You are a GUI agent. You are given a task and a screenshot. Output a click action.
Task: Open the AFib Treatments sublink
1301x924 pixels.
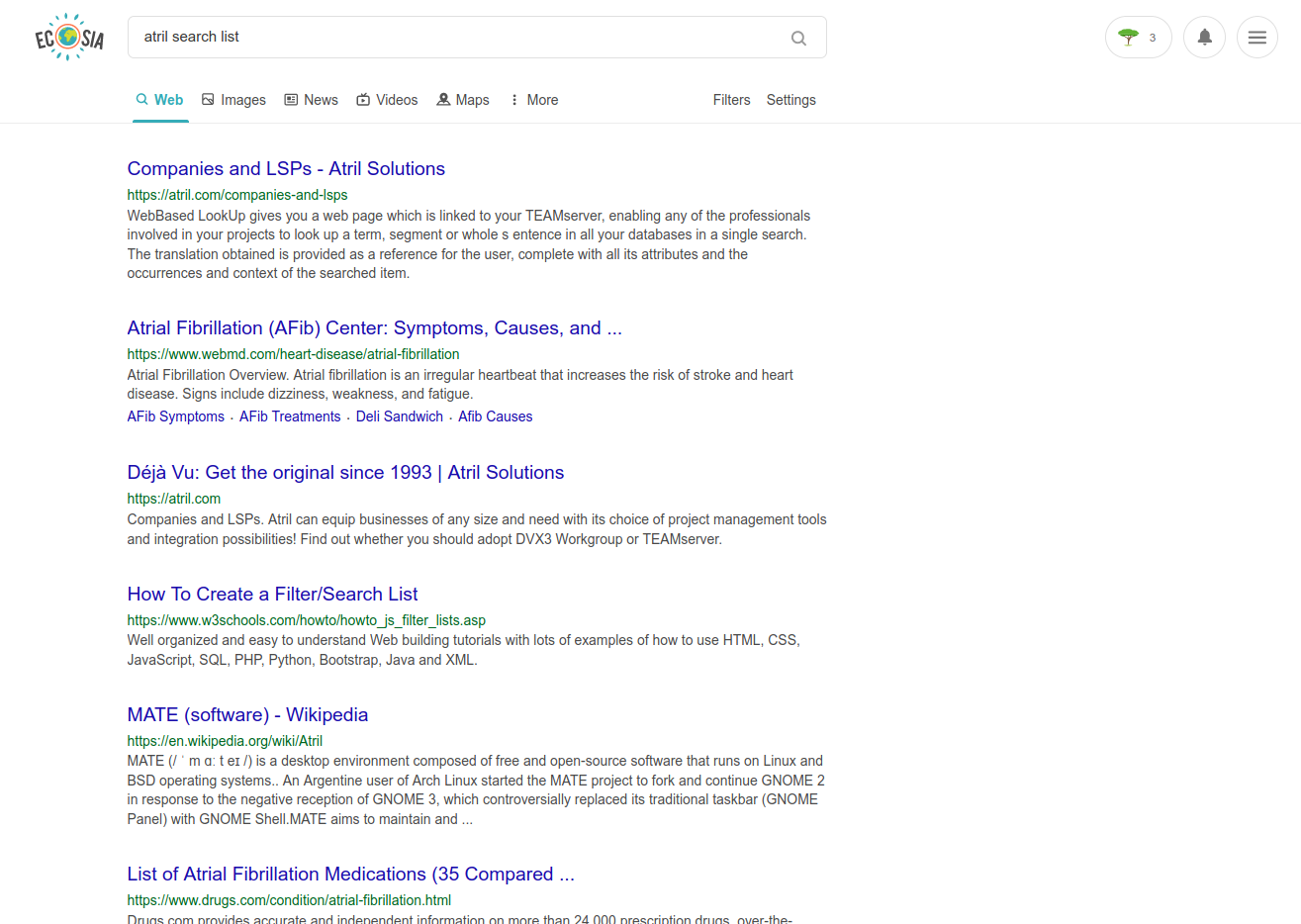coord(290,416)
